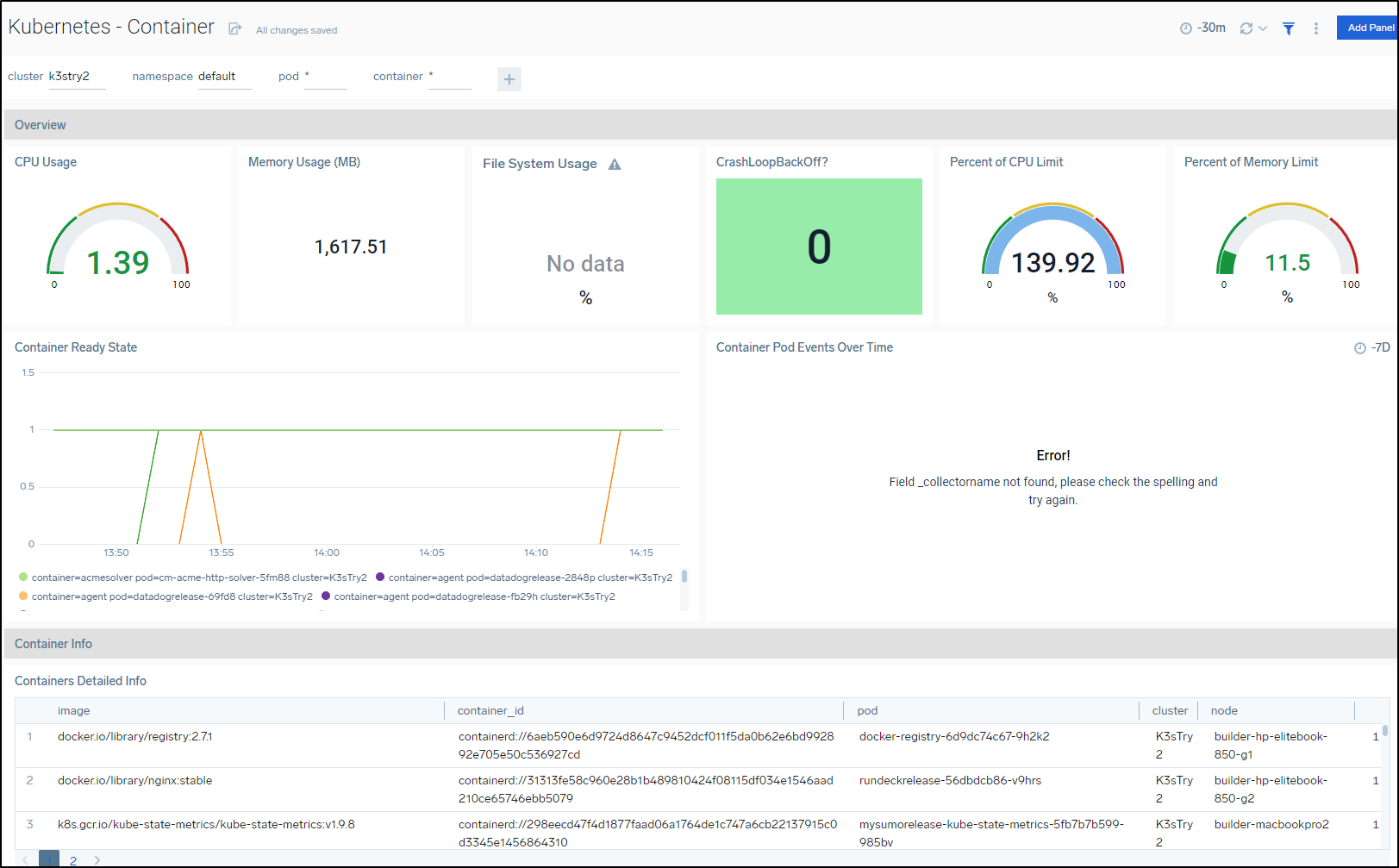Edit the namespace filter value default

(225, 77)
